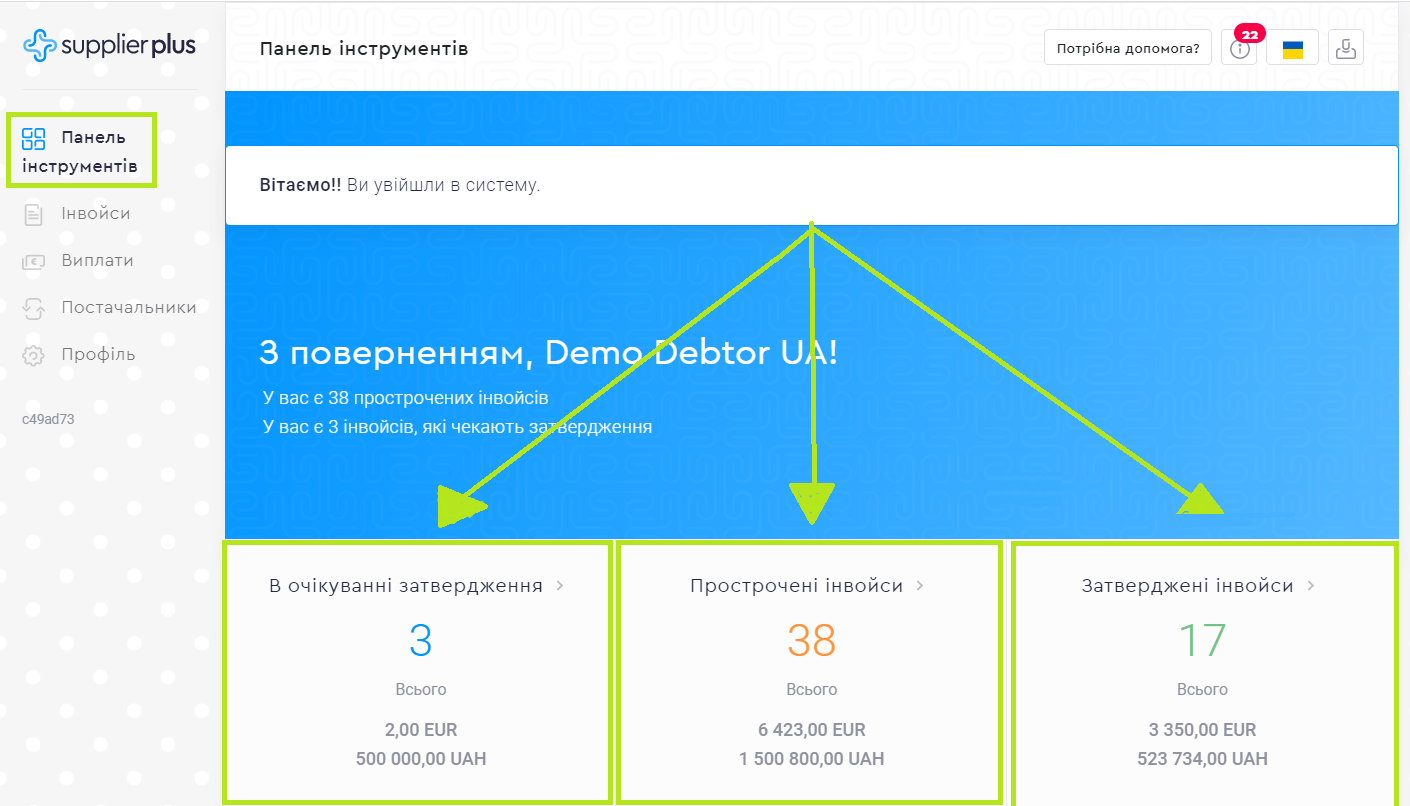Image resolution: width=1410 pixels, height=806 pixels.
Task: Expand chevron next to Прострочені інвойси
Action: coord(920,586)
